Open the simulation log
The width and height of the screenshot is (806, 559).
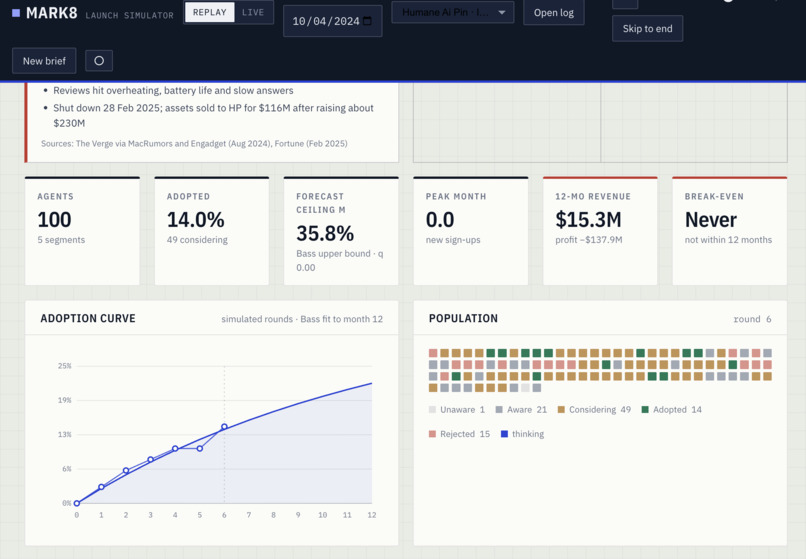click(x=554, y=12)
